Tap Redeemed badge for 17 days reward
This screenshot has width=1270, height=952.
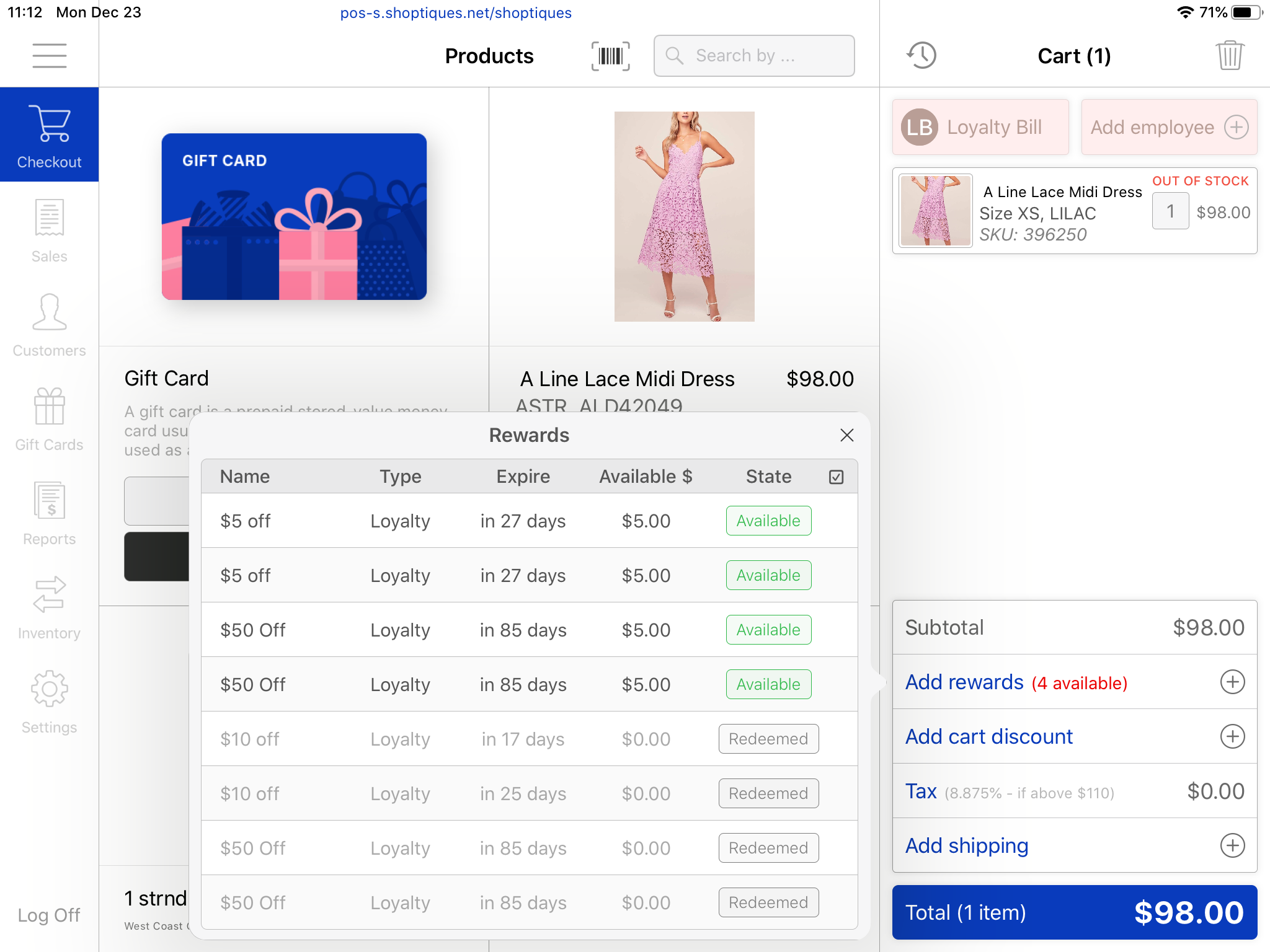768,739
